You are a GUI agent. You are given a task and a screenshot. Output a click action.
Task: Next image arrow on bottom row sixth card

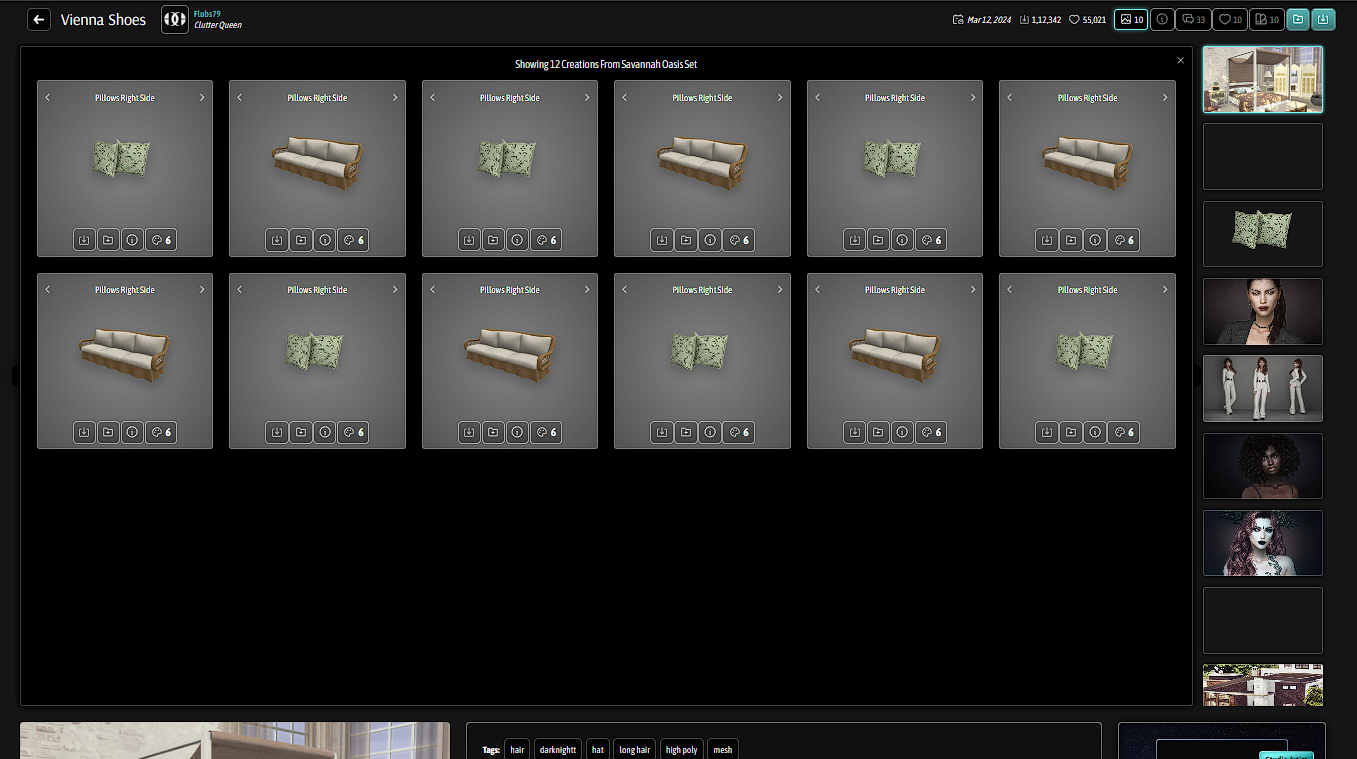click(x=1164, y=290)
